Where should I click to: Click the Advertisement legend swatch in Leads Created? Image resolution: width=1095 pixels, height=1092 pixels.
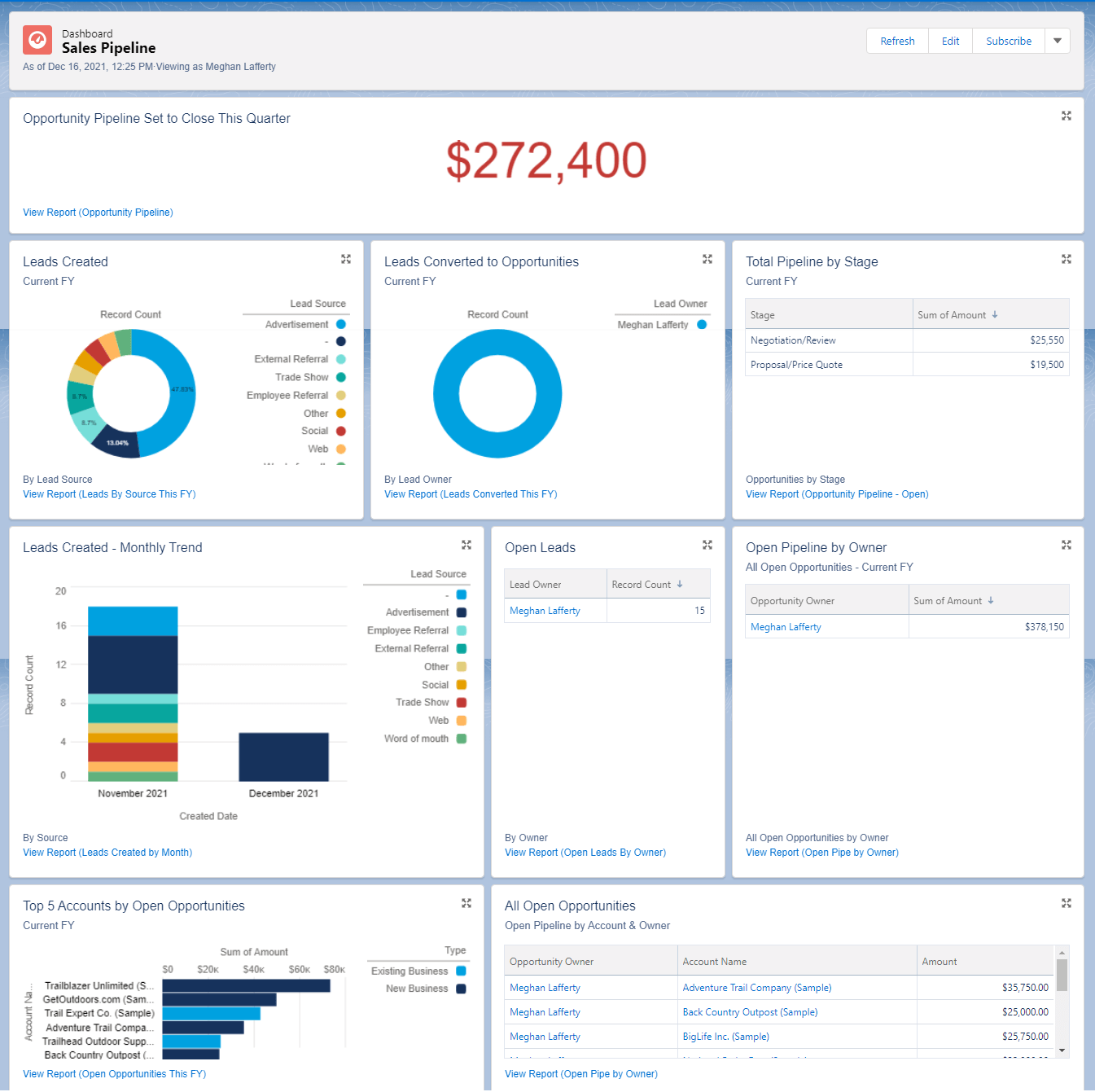click(x=341, y=324)
